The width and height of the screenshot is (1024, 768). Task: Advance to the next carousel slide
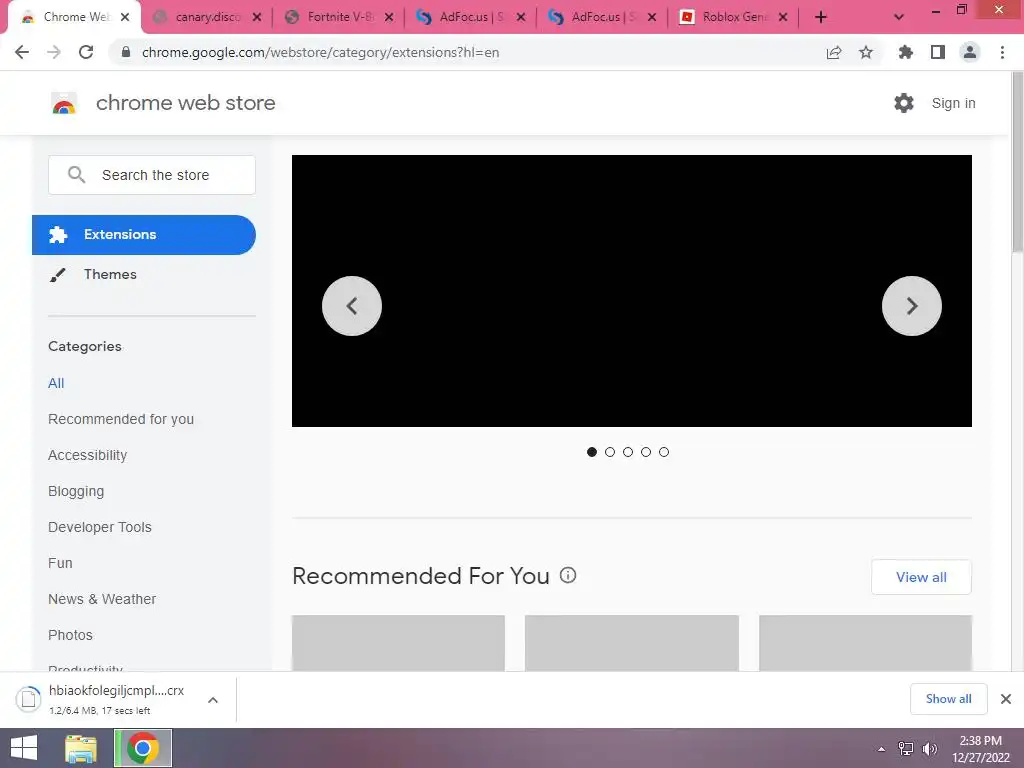[912, 306]
